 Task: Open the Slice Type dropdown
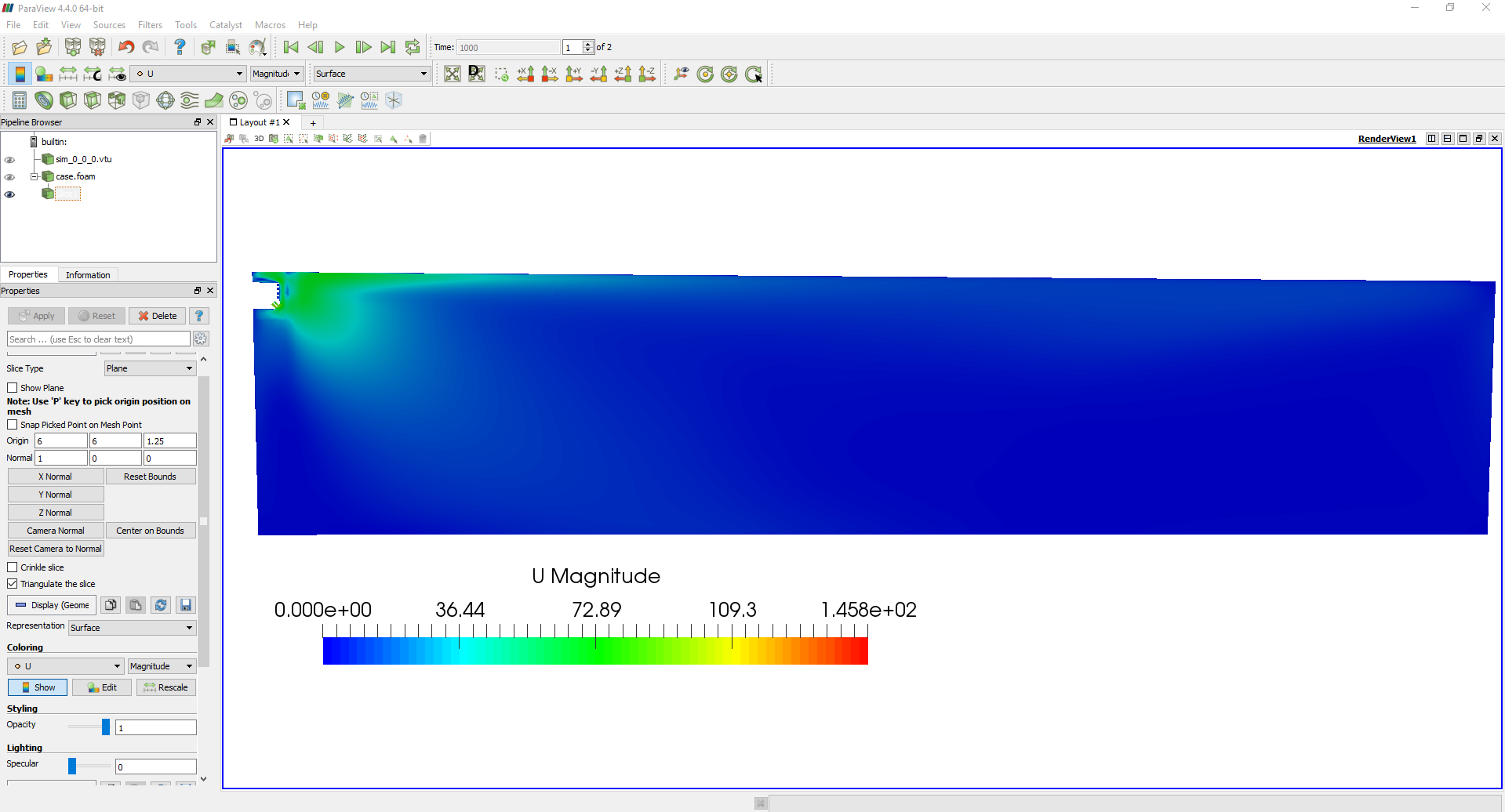click(150, 368)
